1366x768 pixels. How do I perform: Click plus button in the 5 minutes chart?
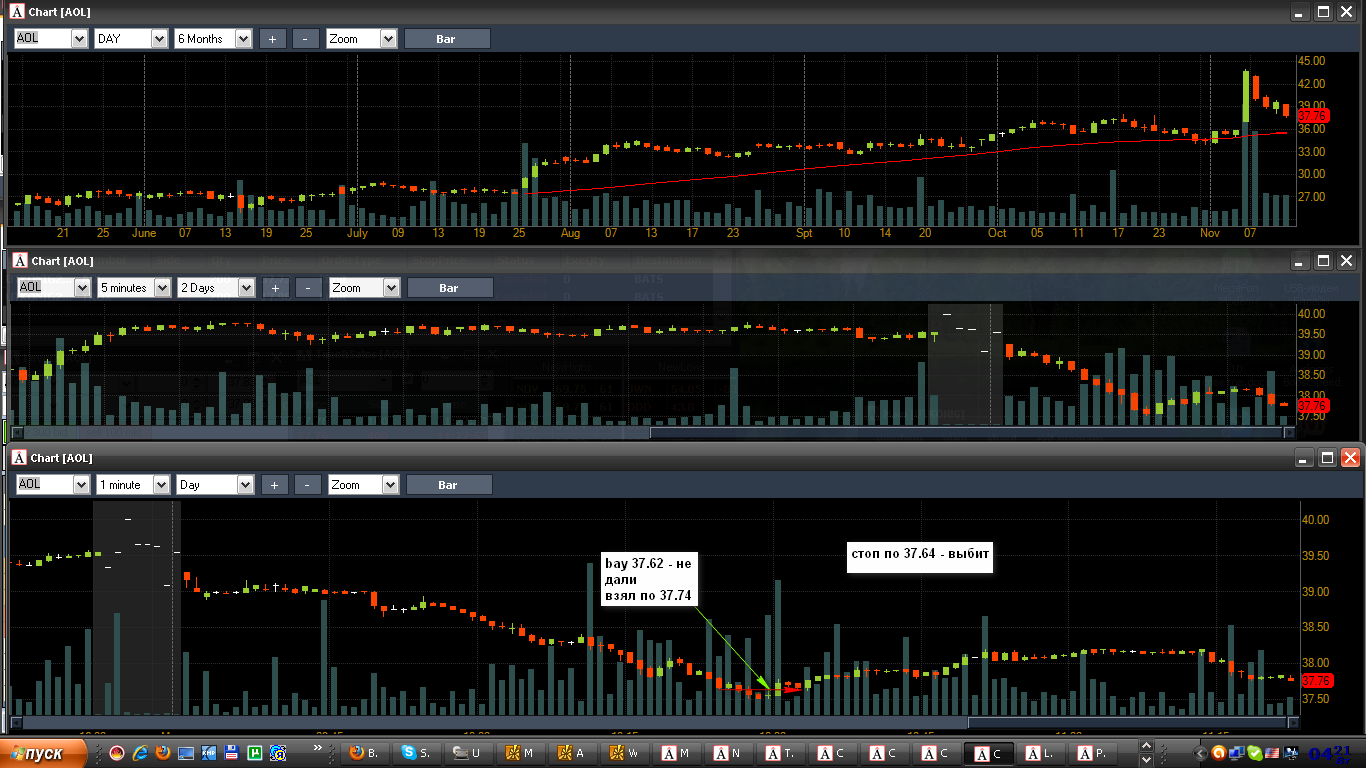point(276,287)
